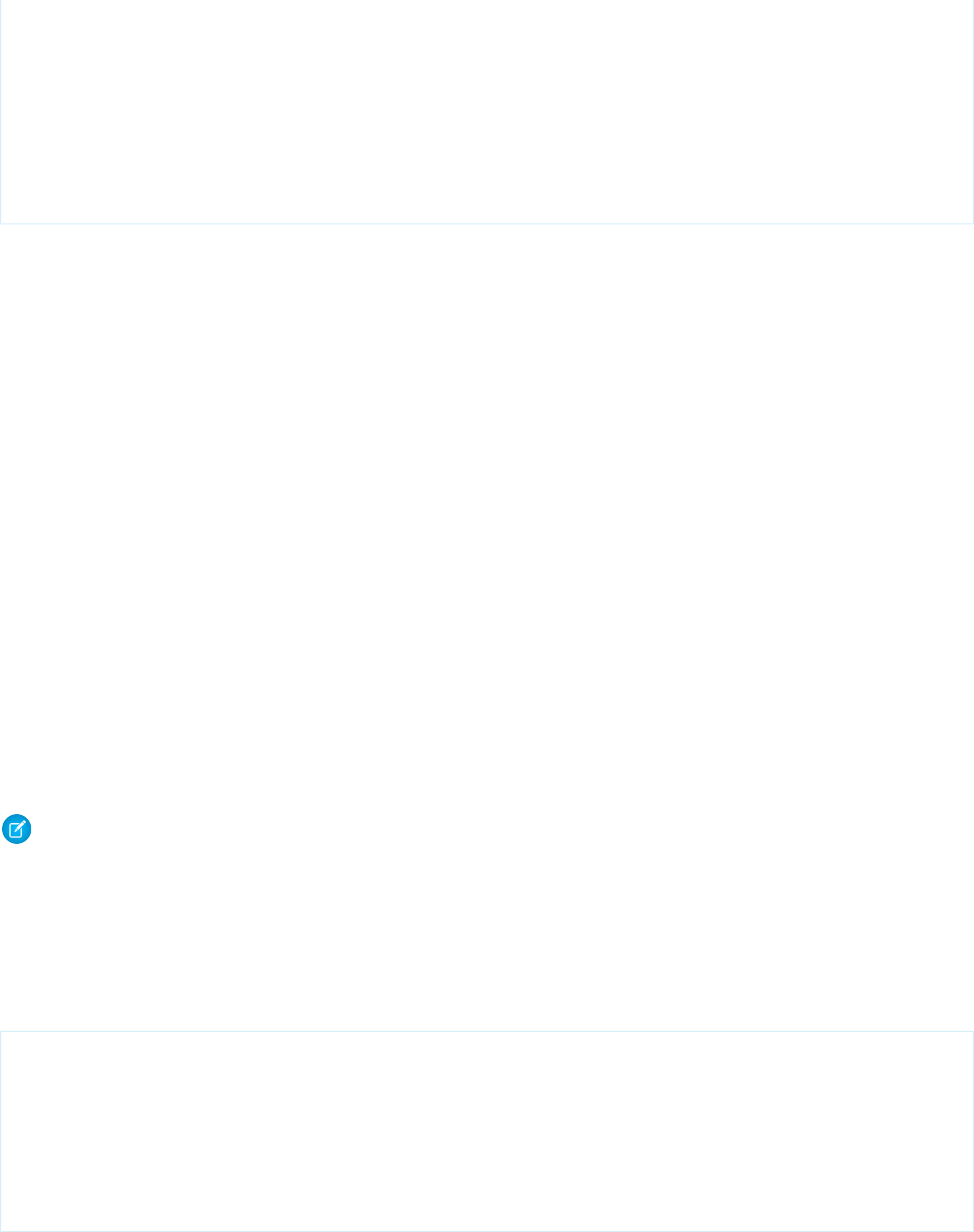Click inside the empty top bordered box
This screenshot has width=974, height=1232.
point(486,110)
